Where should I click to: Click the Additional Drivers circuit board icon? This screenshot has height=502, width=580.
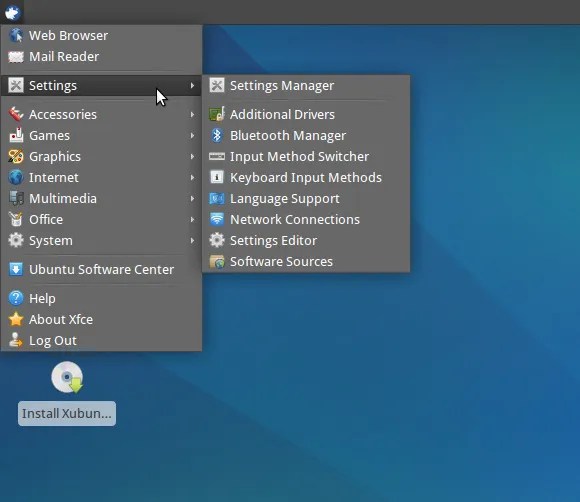[x=217, y=114]
